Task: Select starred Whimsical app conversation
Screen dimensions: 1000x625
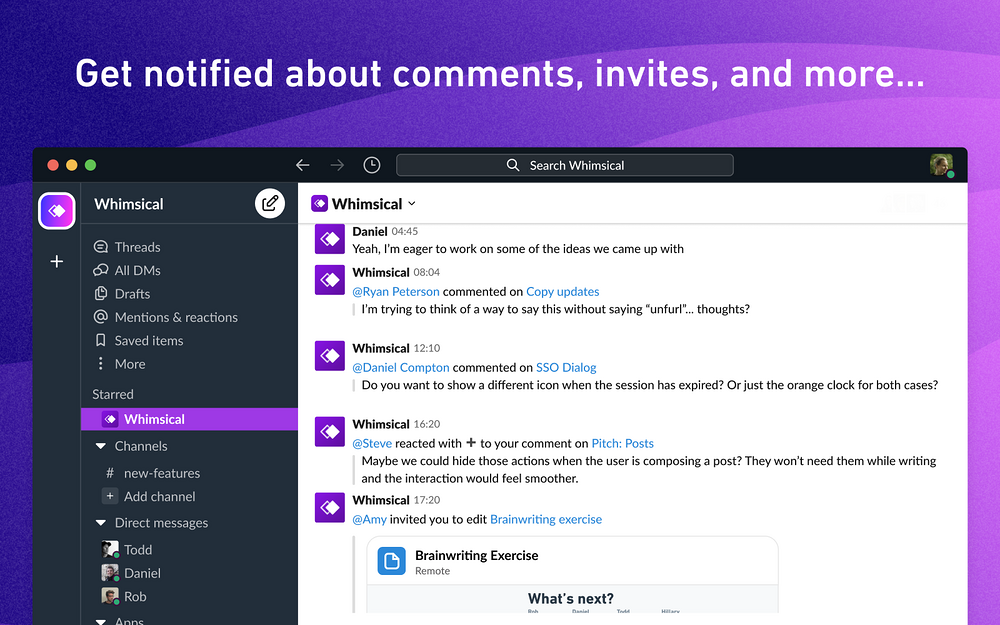Action: [x=189, y=419]
